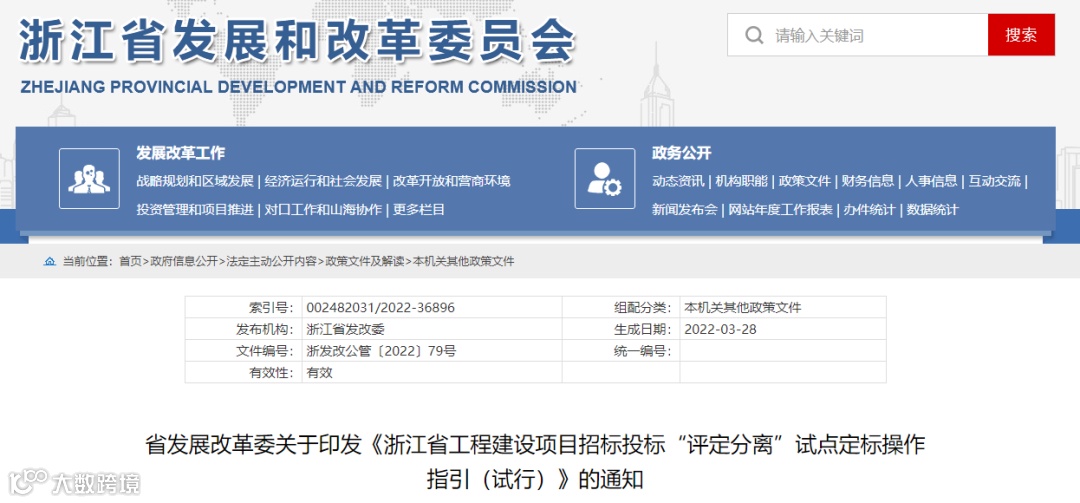The image size is (1080, 503).
Task: Click the 发布机构 label cell
Action: click(244, 329)
